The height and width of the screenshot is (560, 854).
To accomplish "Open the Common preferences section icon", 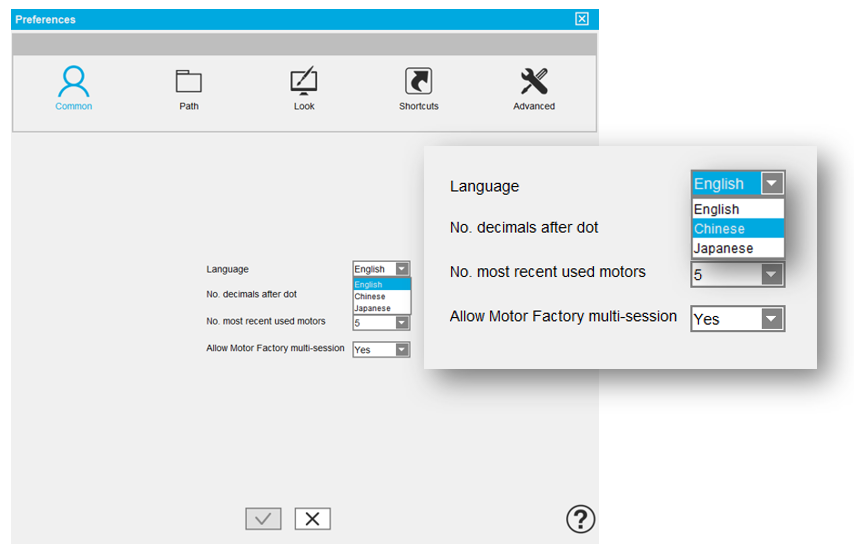I will click(74, 82).
